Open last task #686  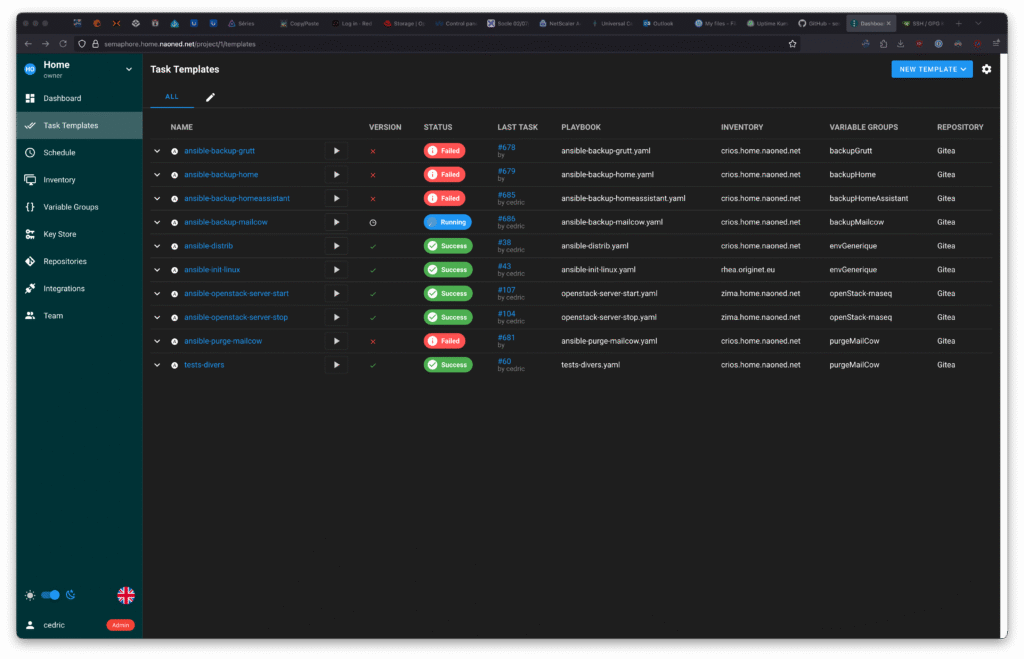[506, 218]
